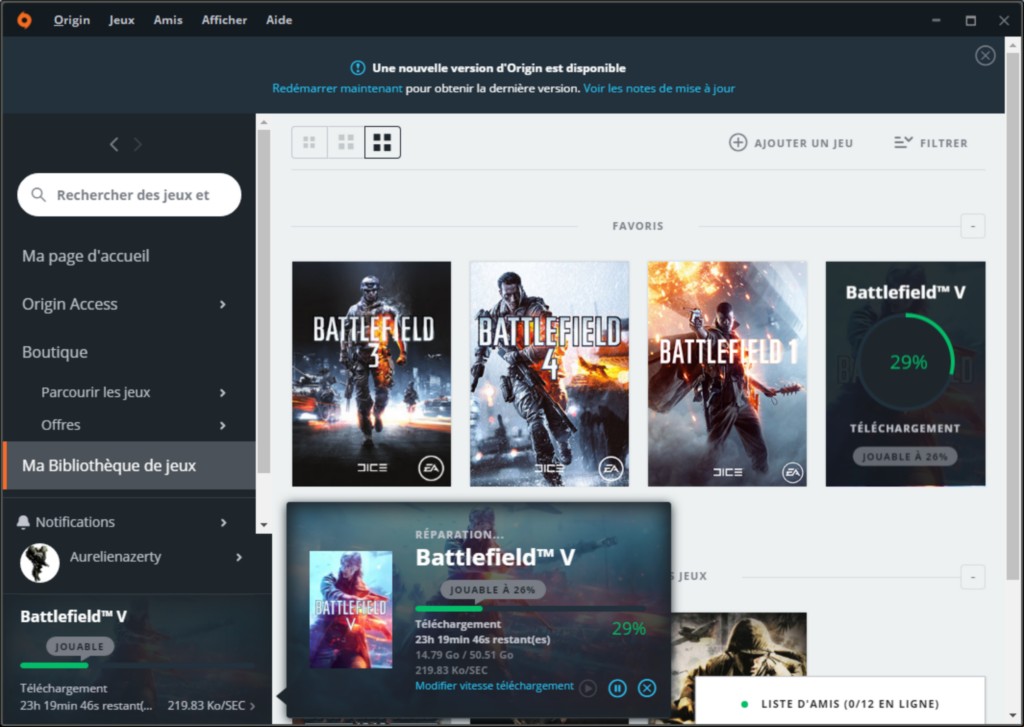Click Battlefield V cover art in download popup
Screen dimensions: 1024x727
(x=351, y=609)
